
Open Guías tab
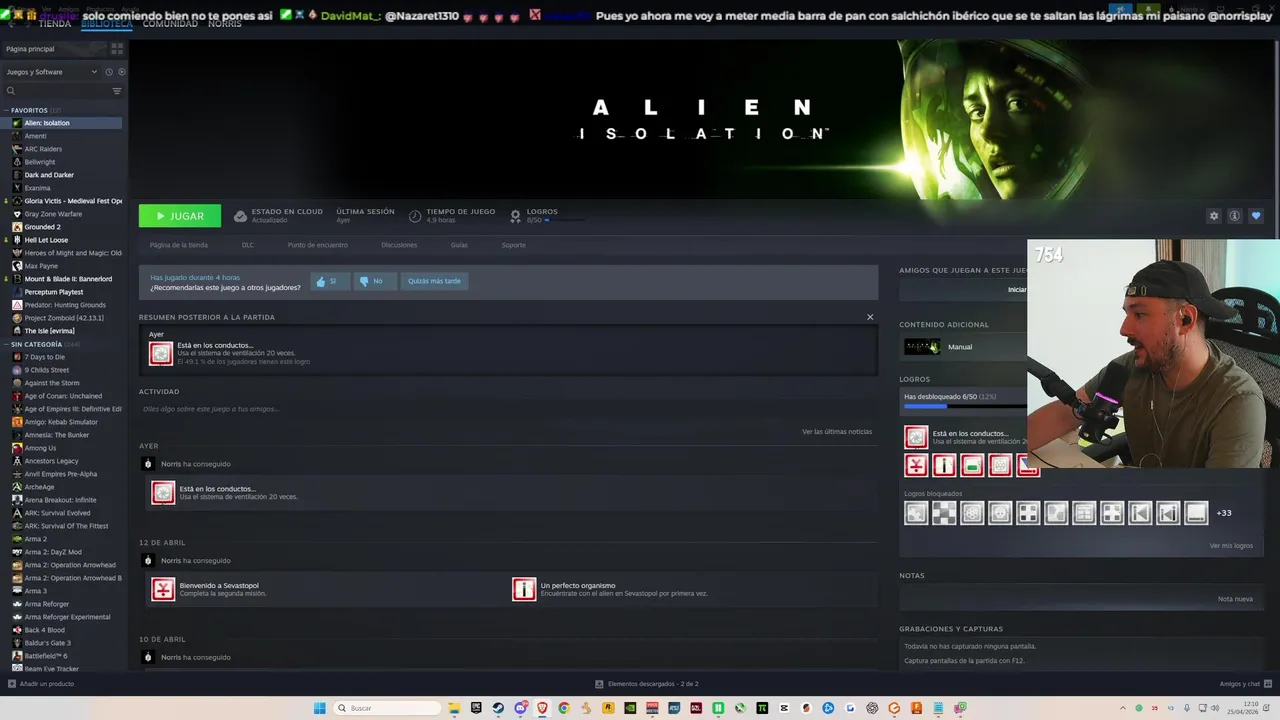coord(459,245)
